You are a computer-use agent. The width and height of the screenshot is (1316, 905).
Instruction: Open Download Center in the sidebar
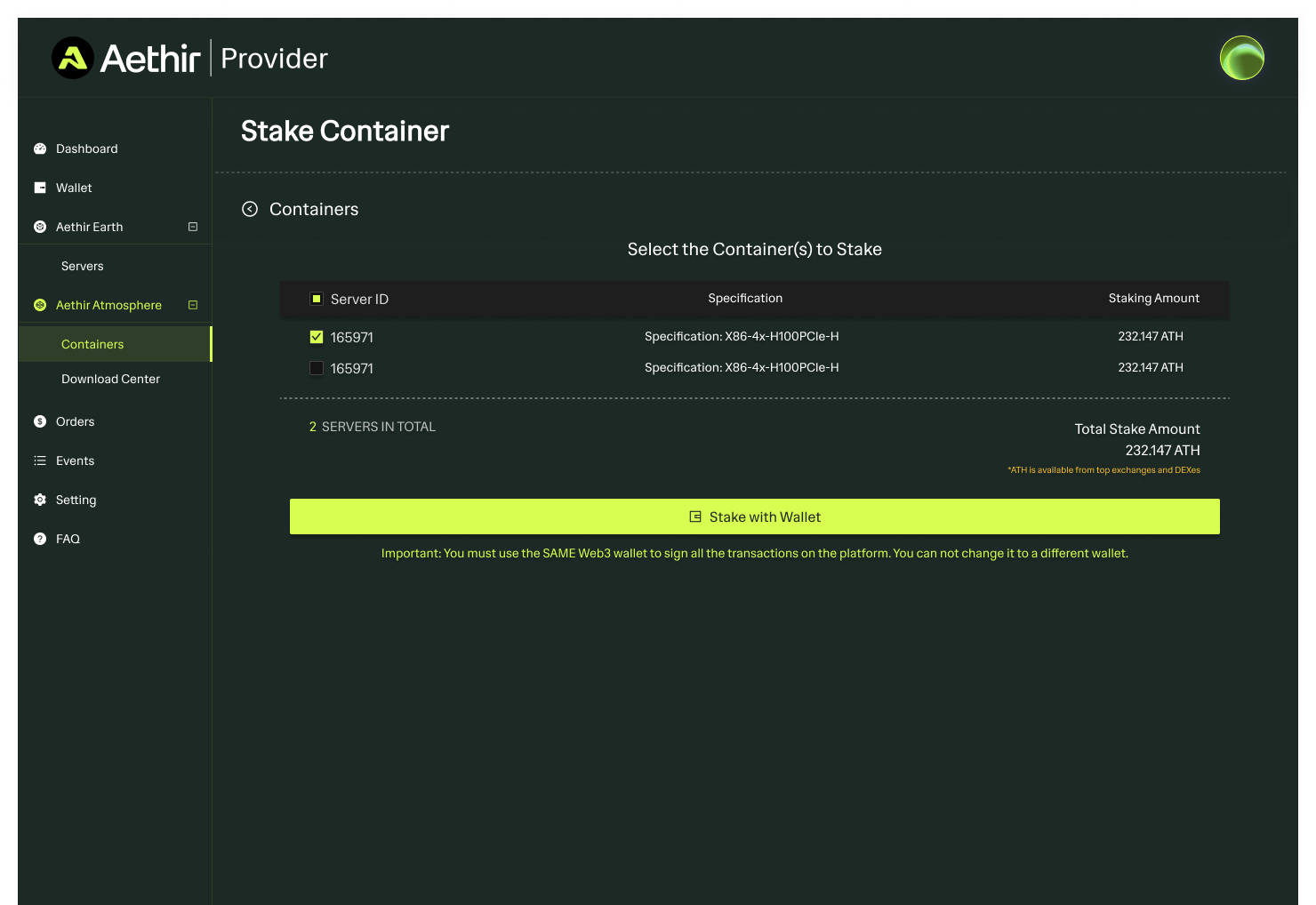tap(110, 380)
